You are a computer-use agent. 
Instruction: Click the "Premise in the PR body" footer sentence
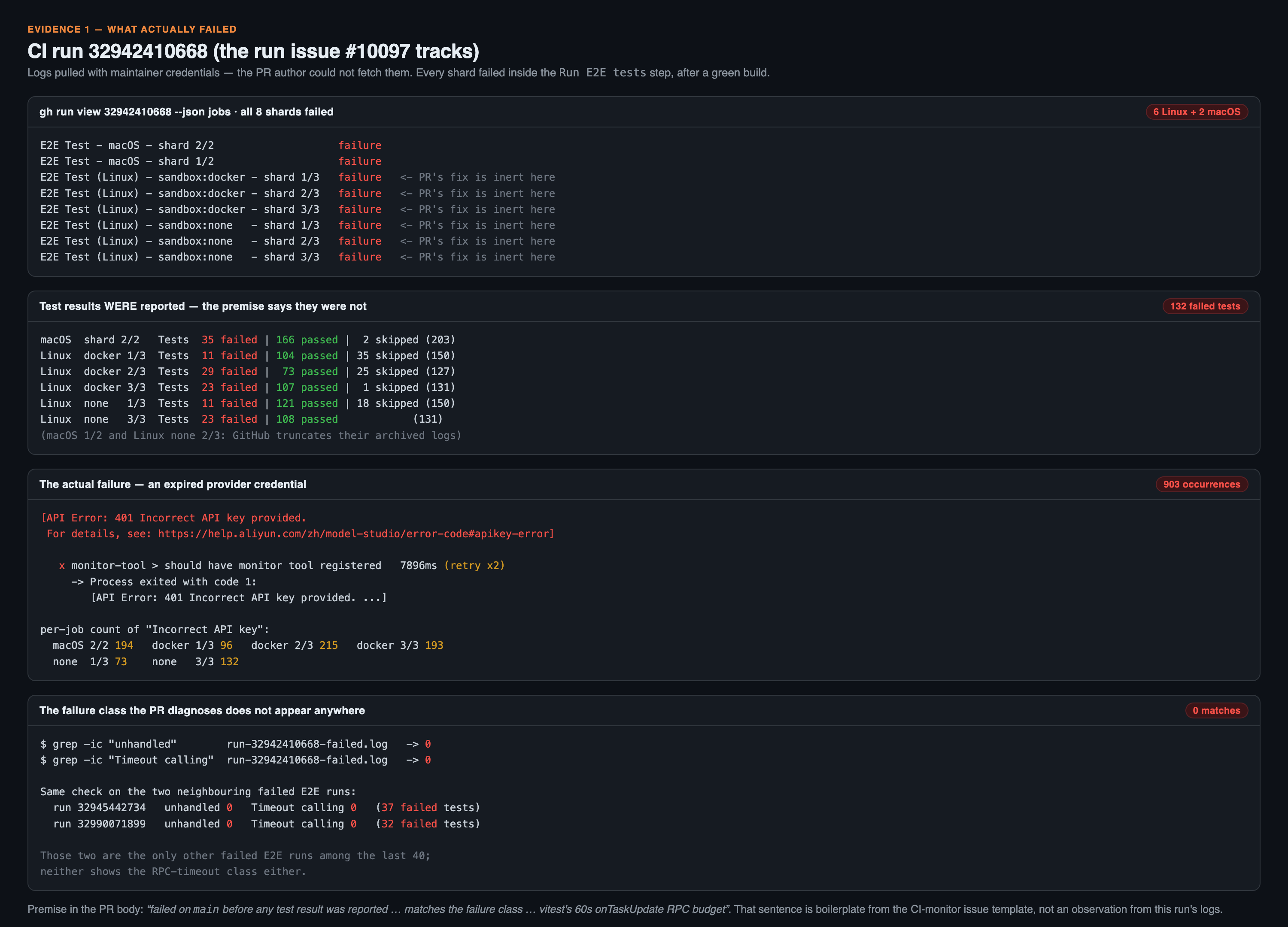[x=625, y=909]
